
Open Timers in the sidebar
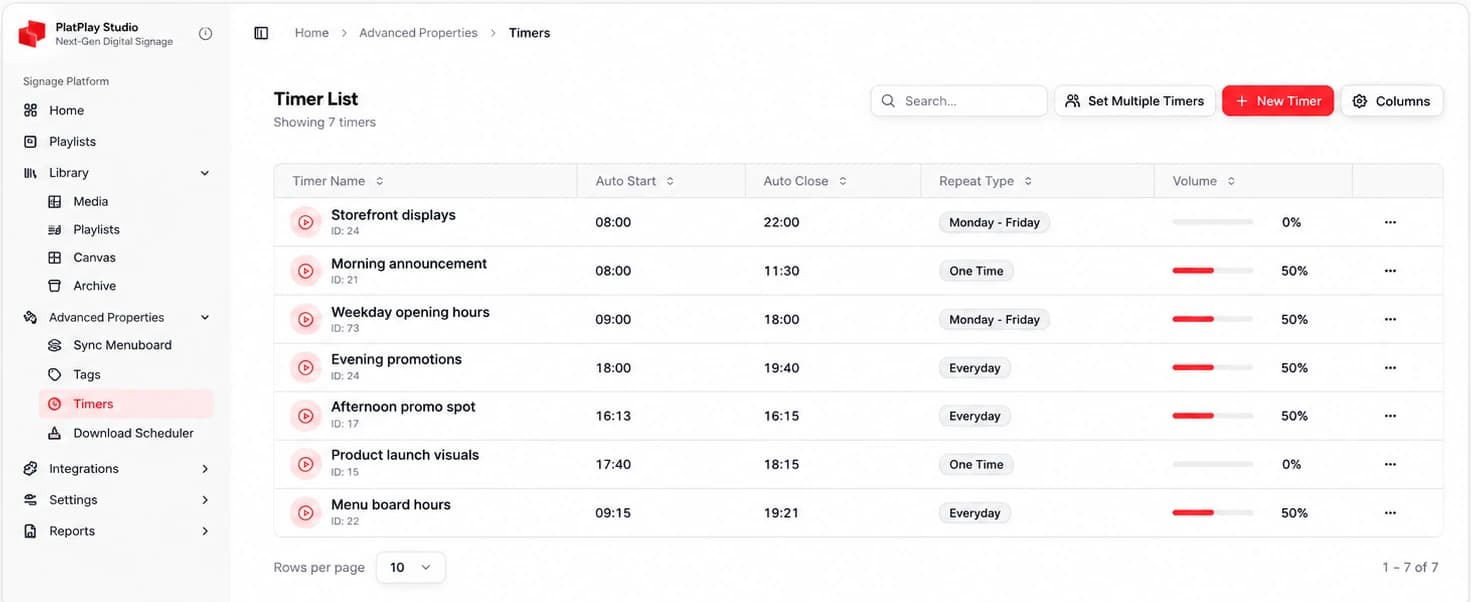(126, 404)
